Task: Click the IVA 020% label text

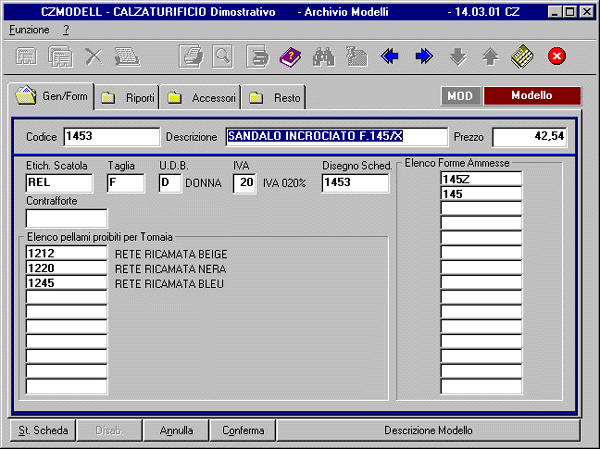Action: coord(284,183)
